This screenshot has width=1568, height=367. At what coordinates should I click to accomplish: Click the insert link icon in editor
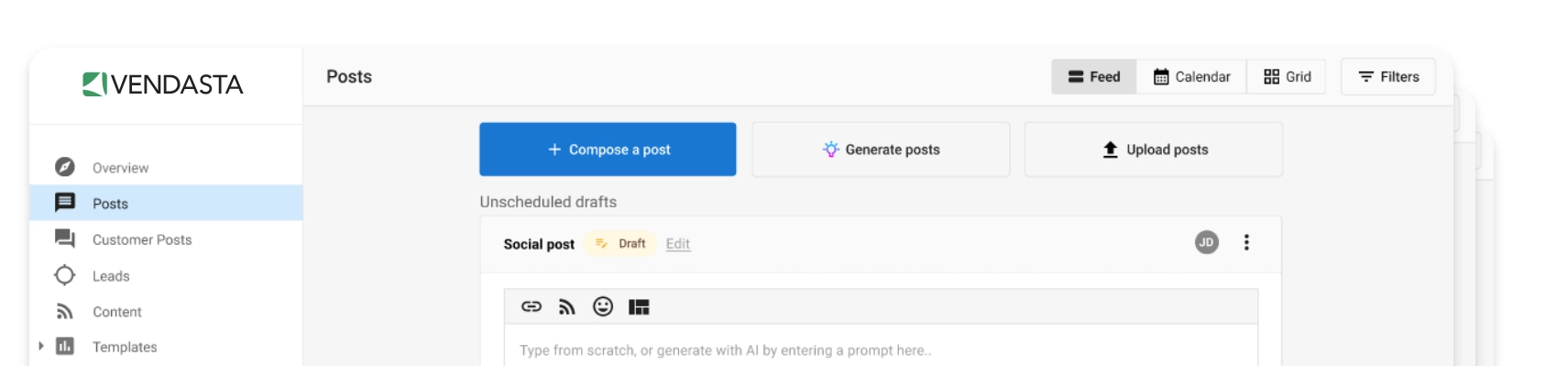[x=532, y=306]
